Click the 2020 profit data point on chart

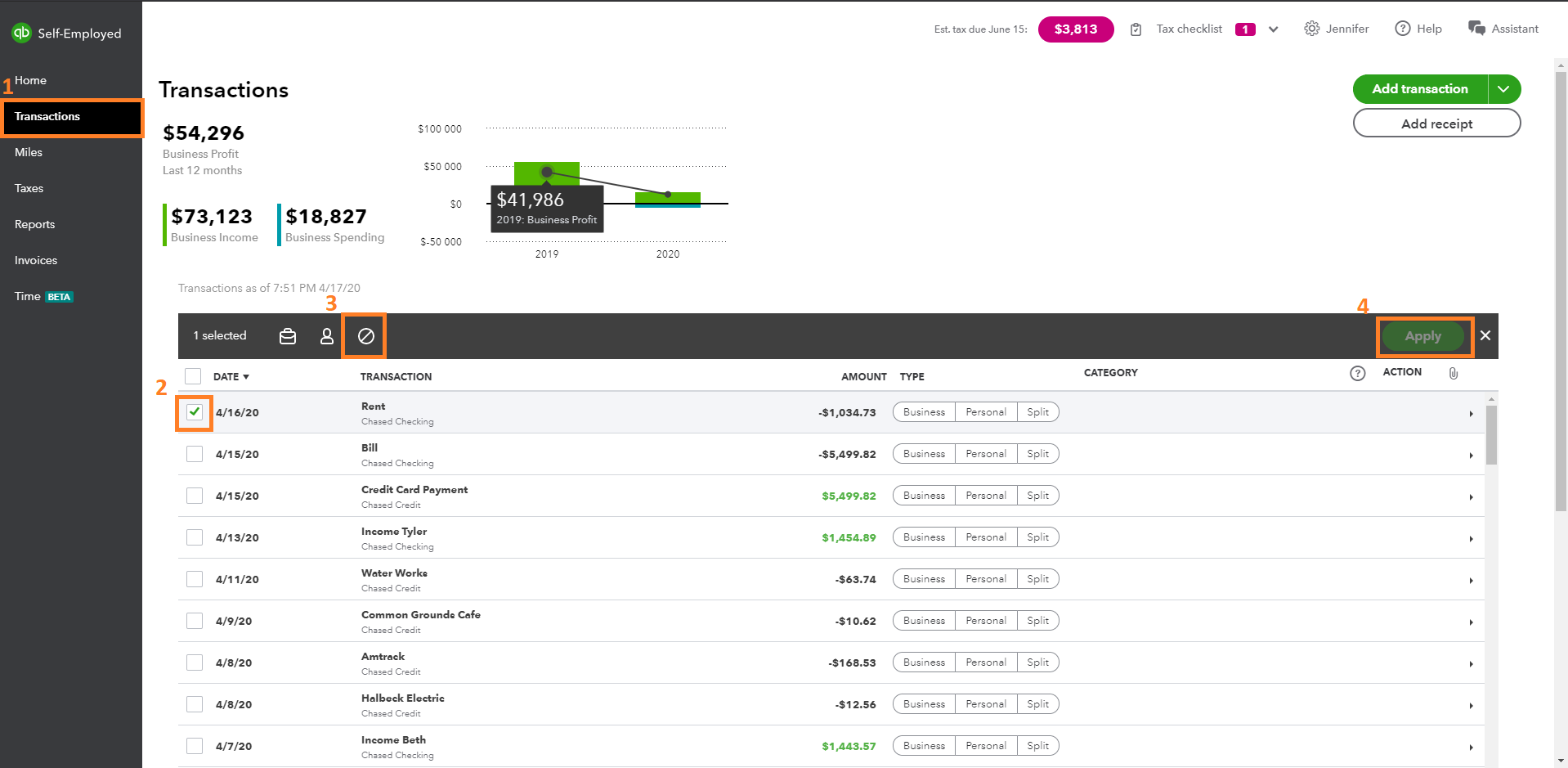pos(668,194)
